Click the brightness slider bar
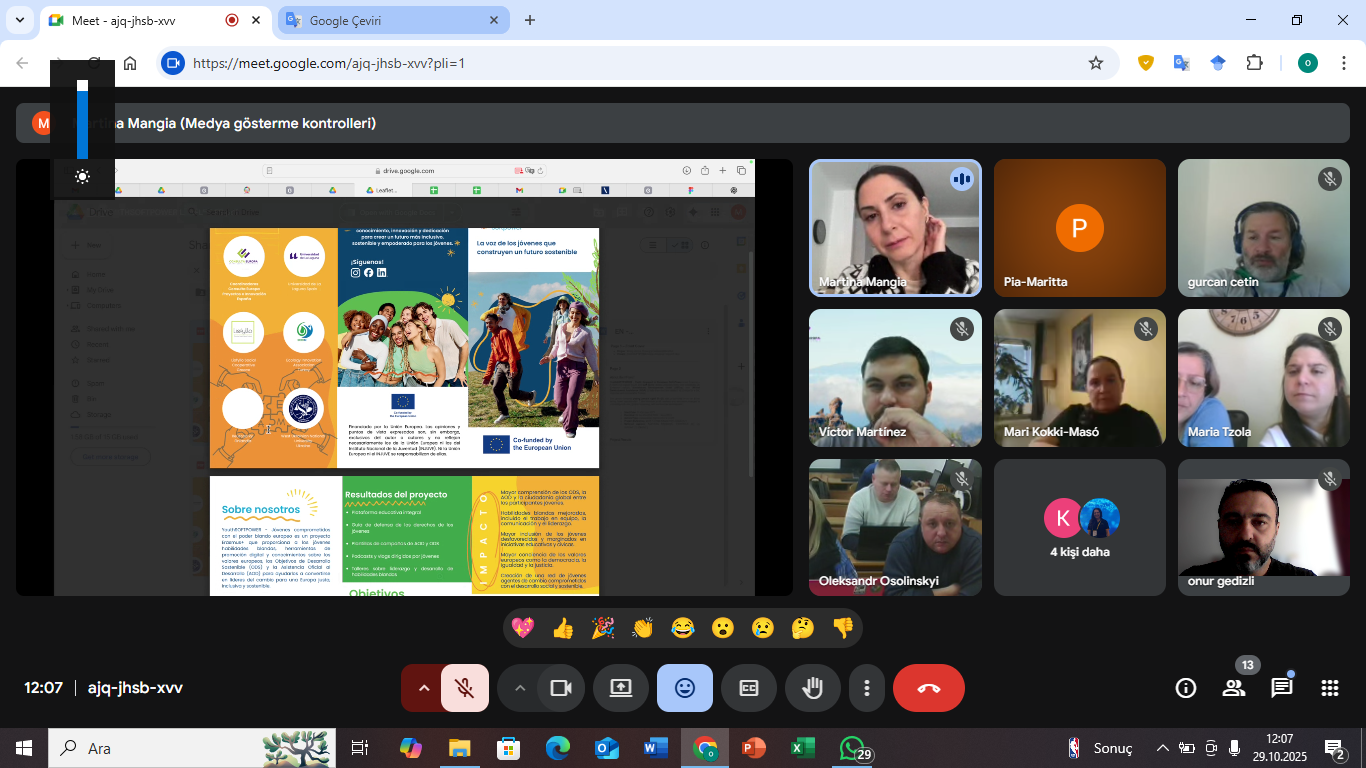The height and width of the screenshot is (768, 1366). coord(82,122)
